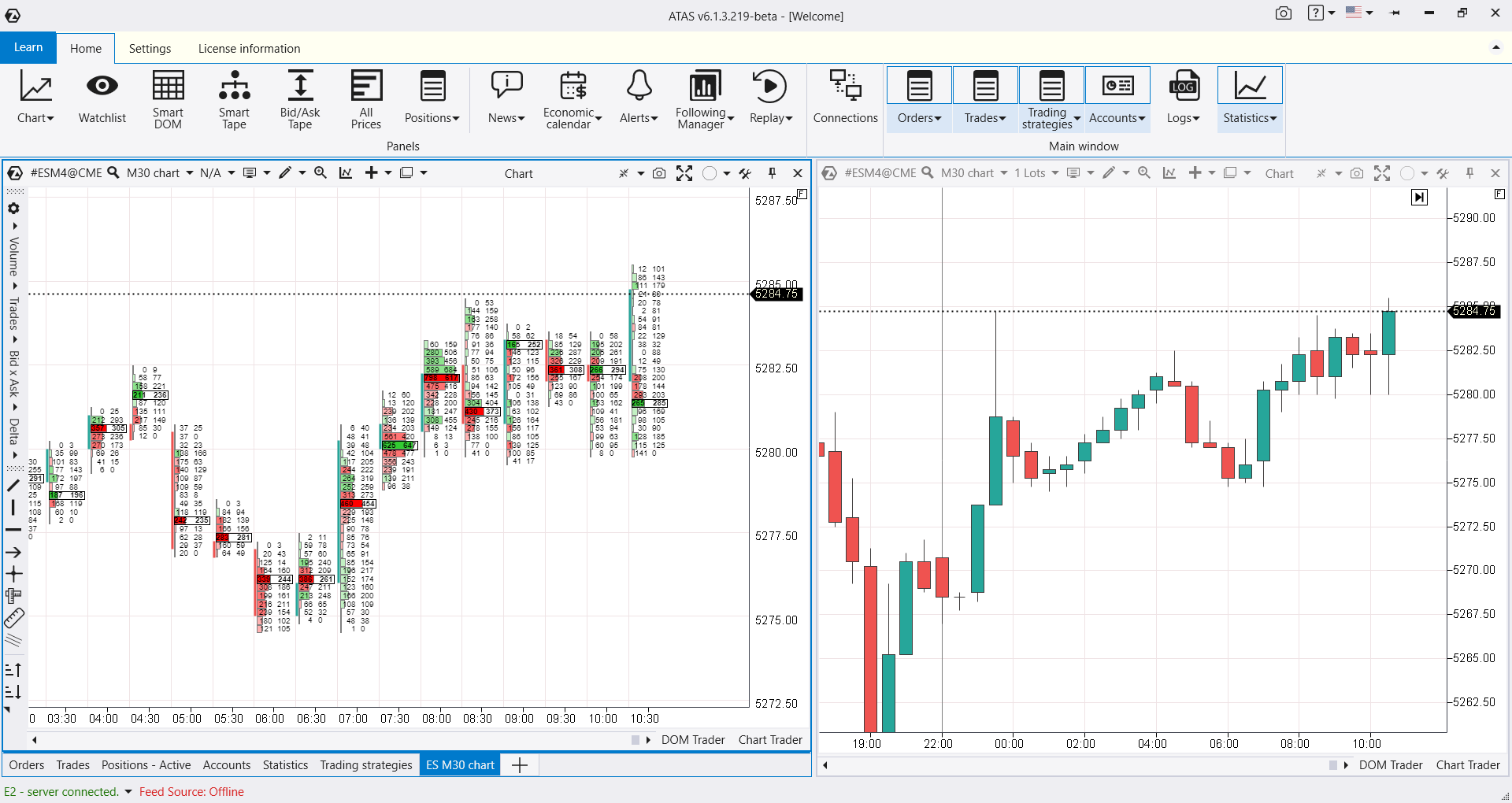The image size is (1512, 803).
Task: Toggle fullscreen mode for right chart
Action: 1382,173
